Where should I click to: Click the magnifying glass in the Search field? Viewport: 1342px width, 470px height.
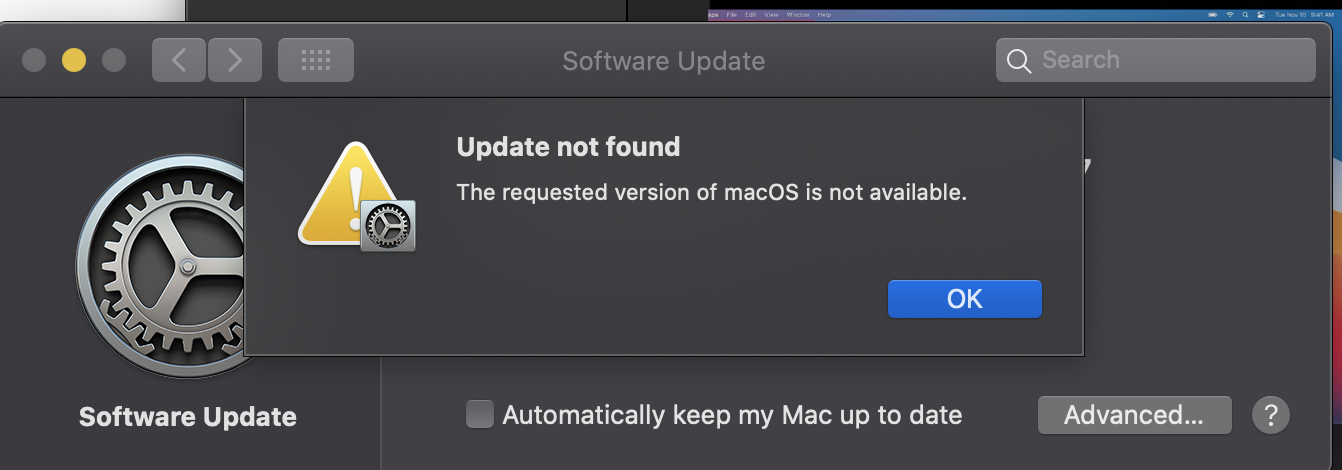coord(1019,61)
